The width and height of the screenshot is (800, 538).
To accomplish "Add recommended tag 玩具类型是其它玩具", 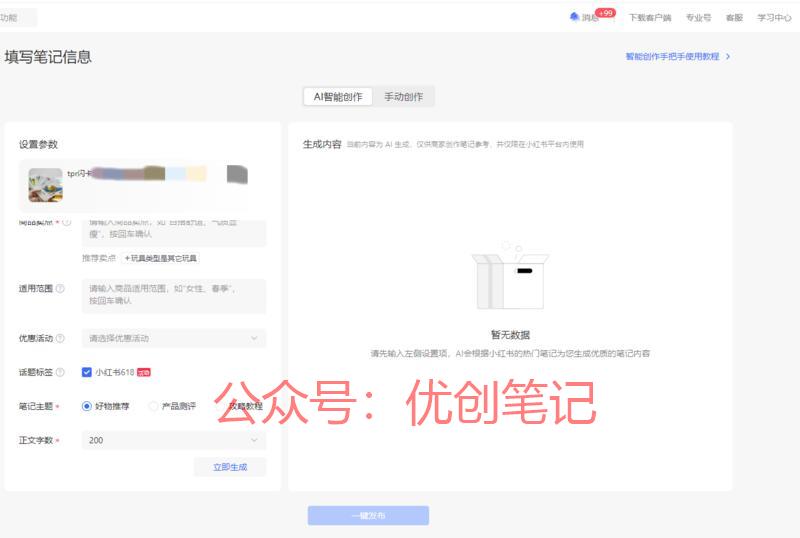I will (x=161, y=258).
